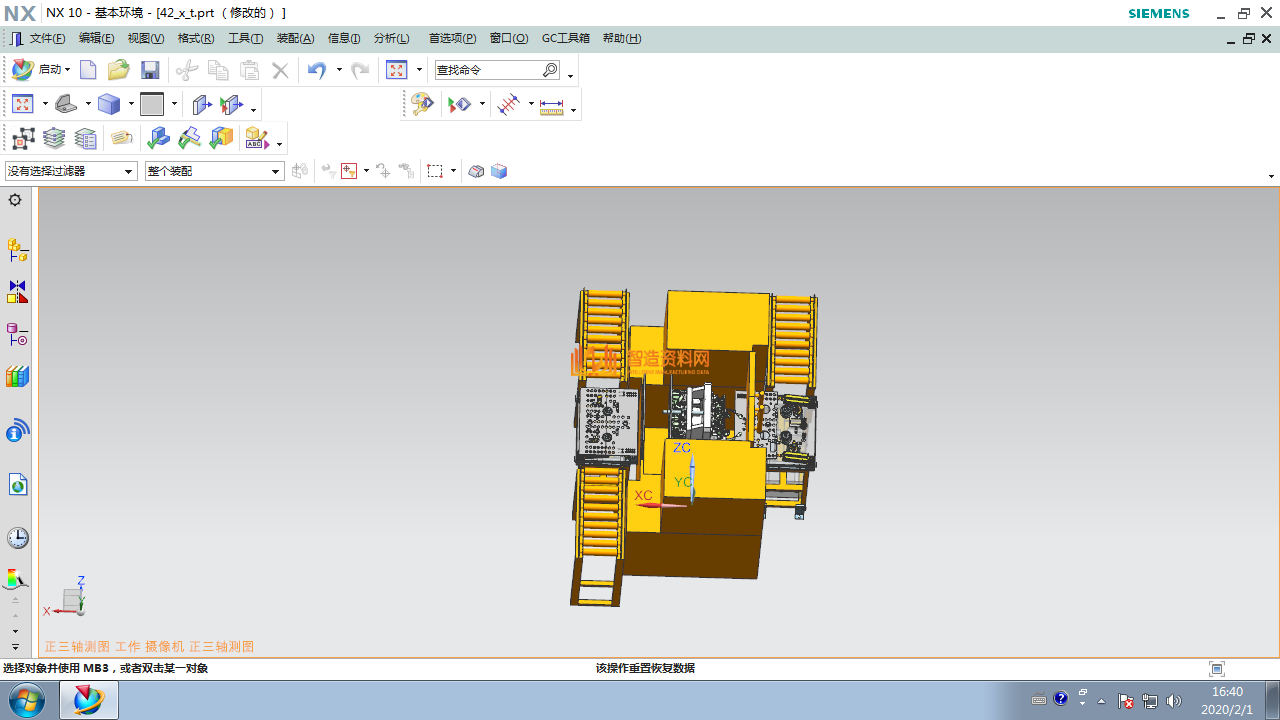This screenshot has width=1280, height=720.
Task: Open the Web Browser sidebar icon
Action: click(17, 485)
